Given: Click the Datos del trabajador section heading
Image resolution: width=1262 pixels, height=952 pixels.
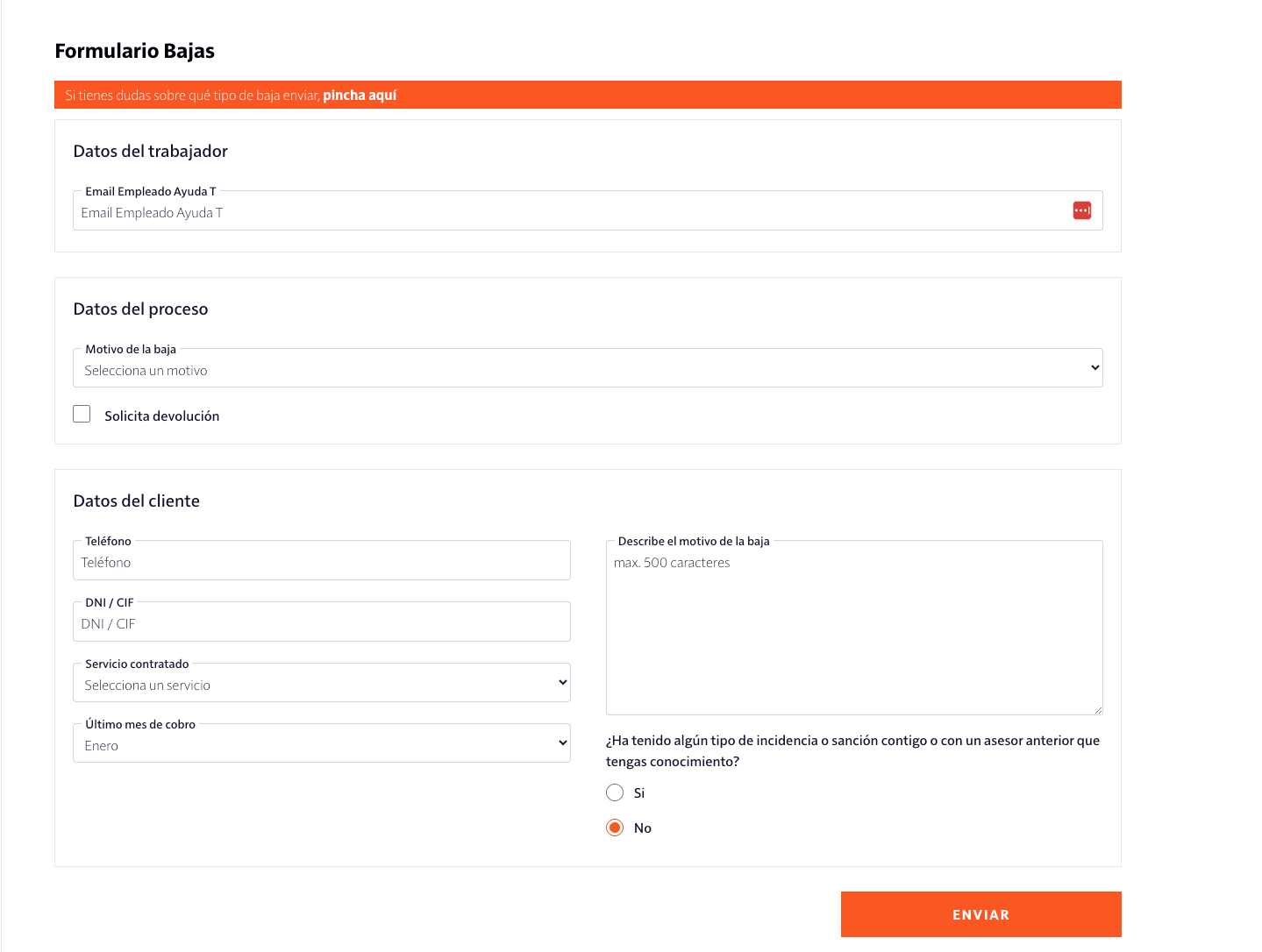Looking at the screenshot, I should click(150, 151).
